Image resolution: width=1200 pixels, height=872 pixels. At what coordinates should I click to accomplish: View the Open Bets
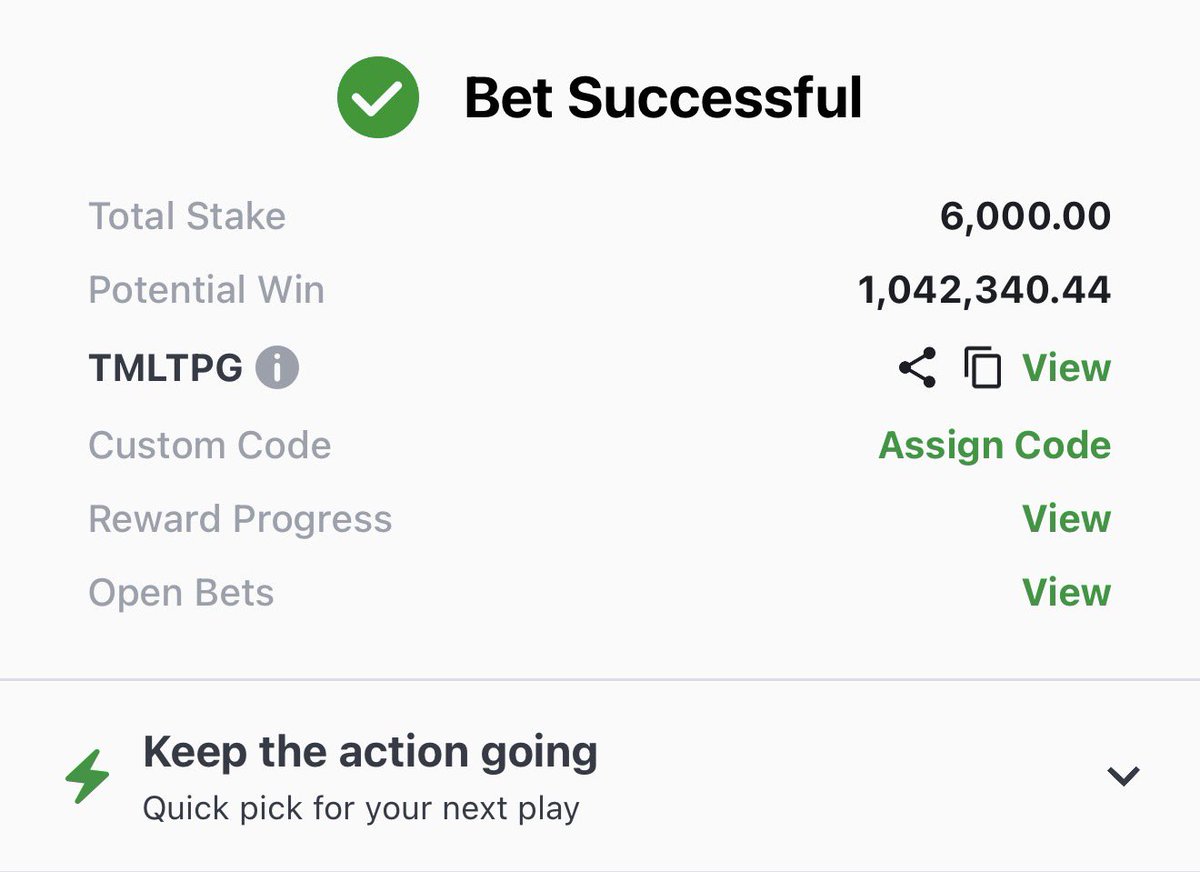click(x=1066, y=592)
